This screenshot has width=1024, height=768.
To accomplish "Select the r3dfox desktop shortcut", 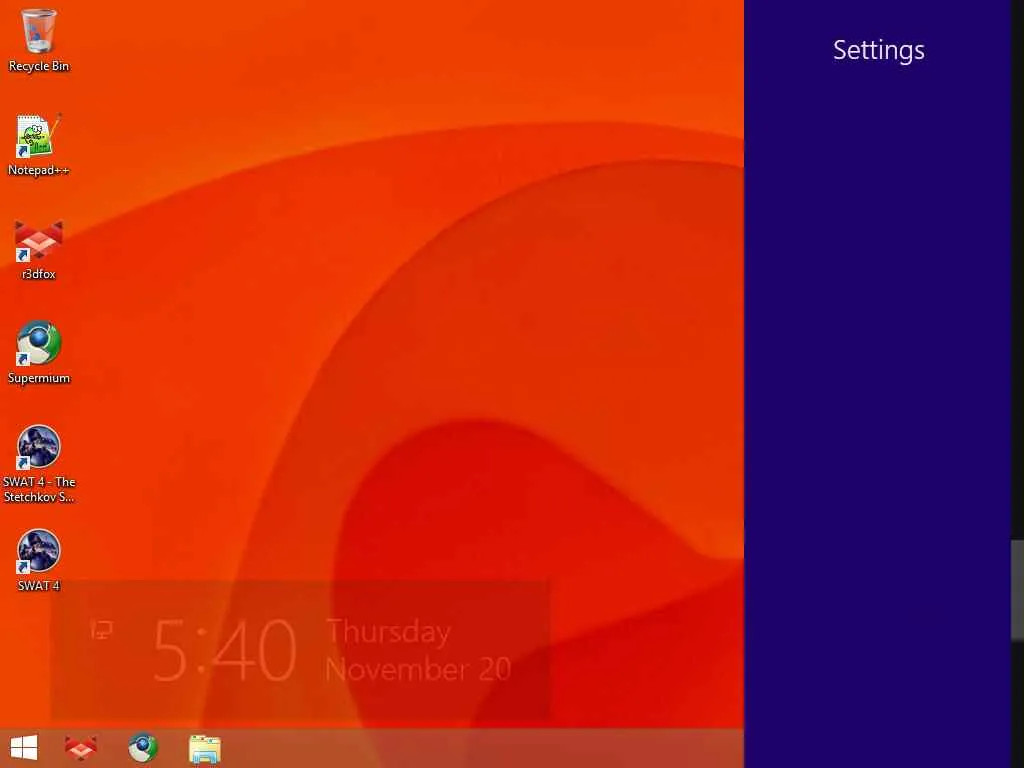I will click(39, 249).
